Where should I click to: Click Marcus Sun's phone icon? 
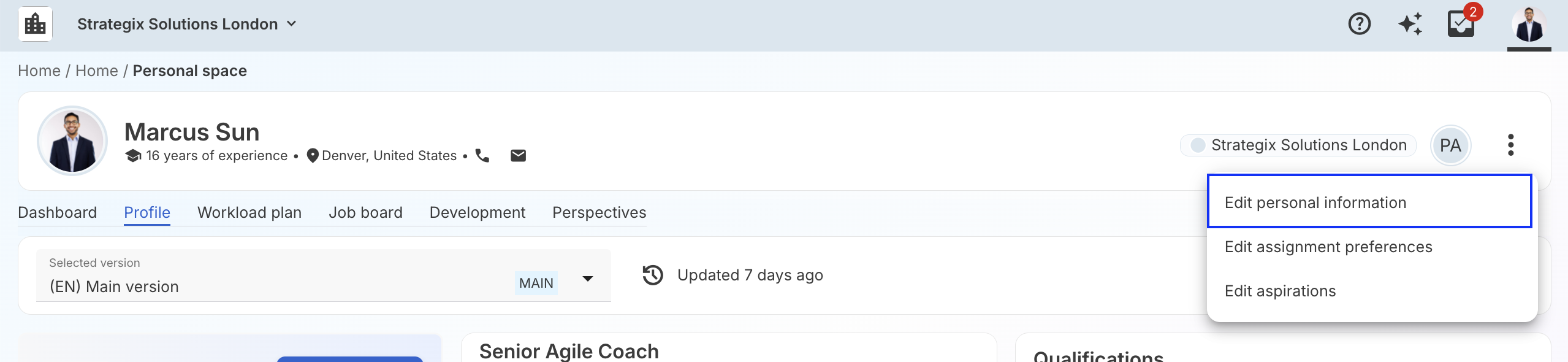(x=482, y=155)
